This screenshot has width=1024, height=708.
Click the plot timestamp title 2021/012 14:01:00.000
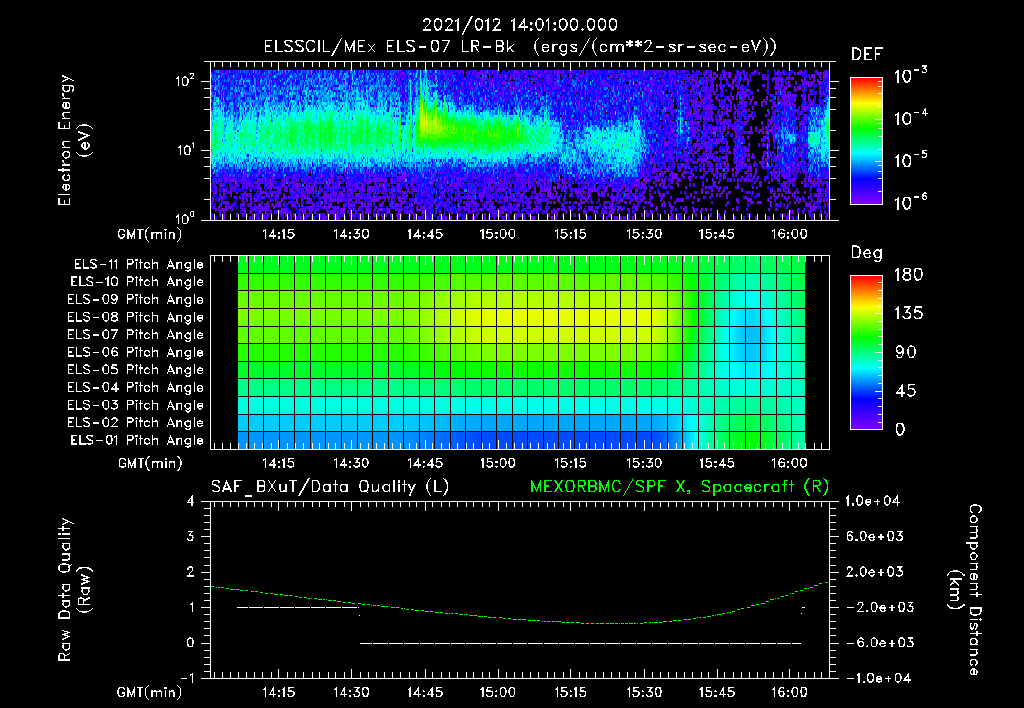pos(519,25)
